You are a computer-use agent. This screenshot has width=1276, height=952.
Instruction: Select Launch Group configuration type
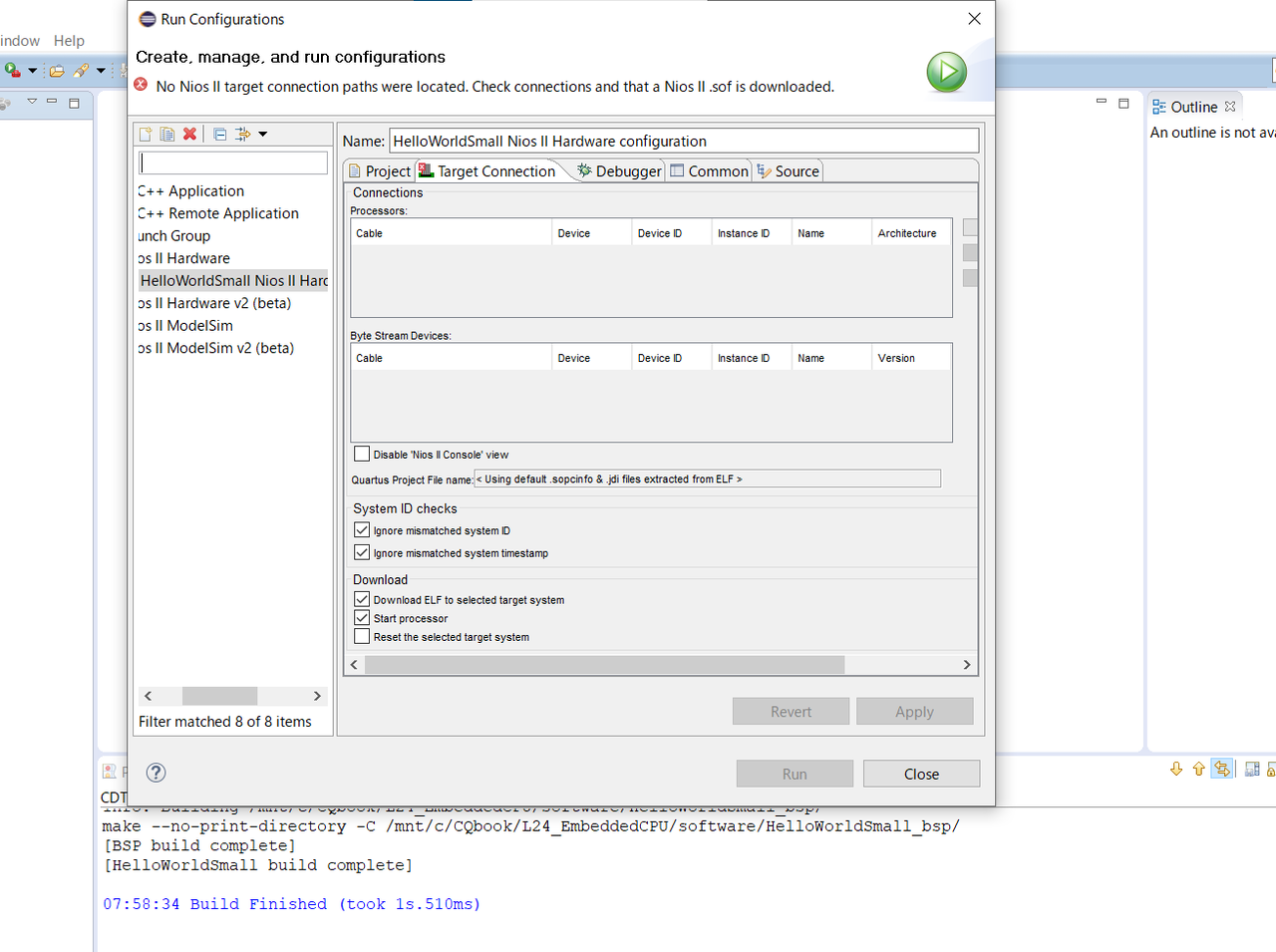coord(174,236)
